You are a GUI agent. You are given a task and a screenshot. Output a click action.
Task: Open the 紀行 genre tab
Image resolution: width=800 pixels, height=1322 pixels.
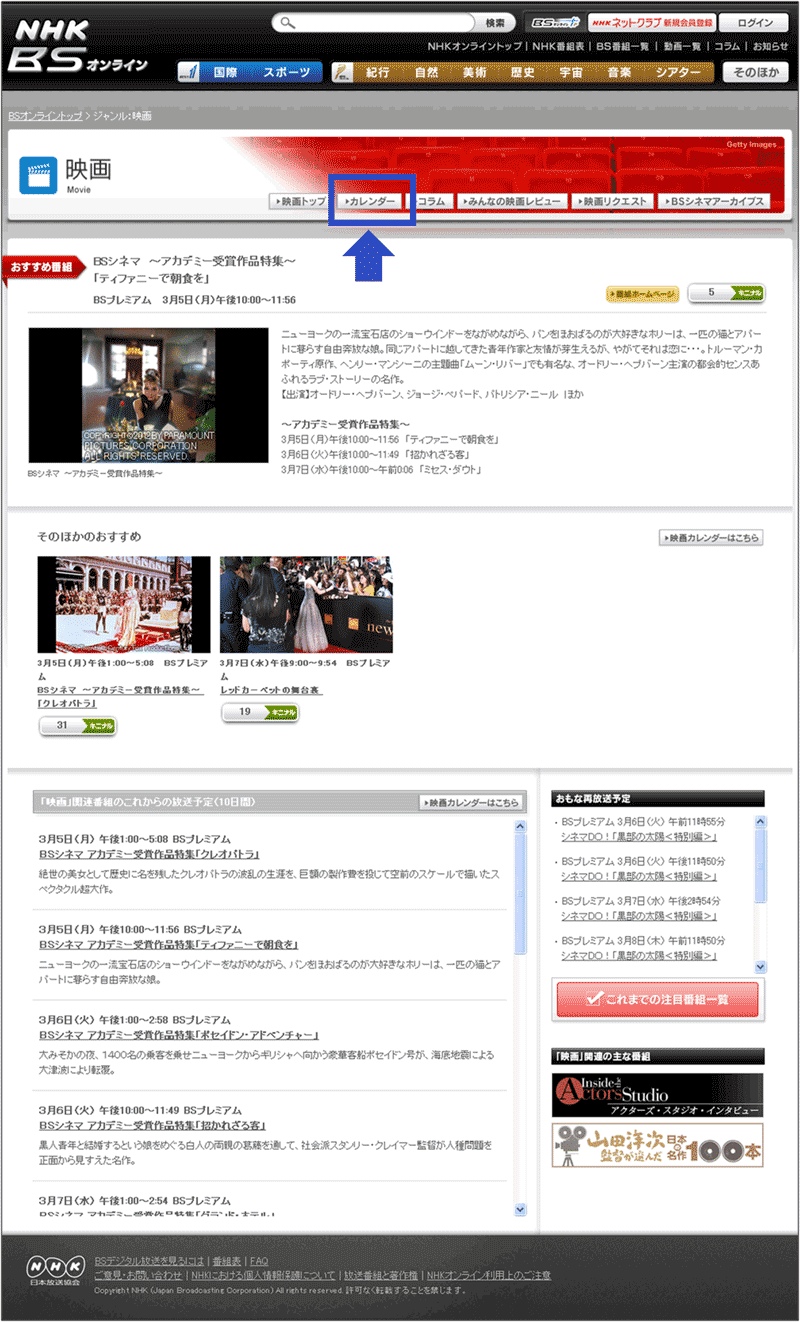click(x=378, y=72)
